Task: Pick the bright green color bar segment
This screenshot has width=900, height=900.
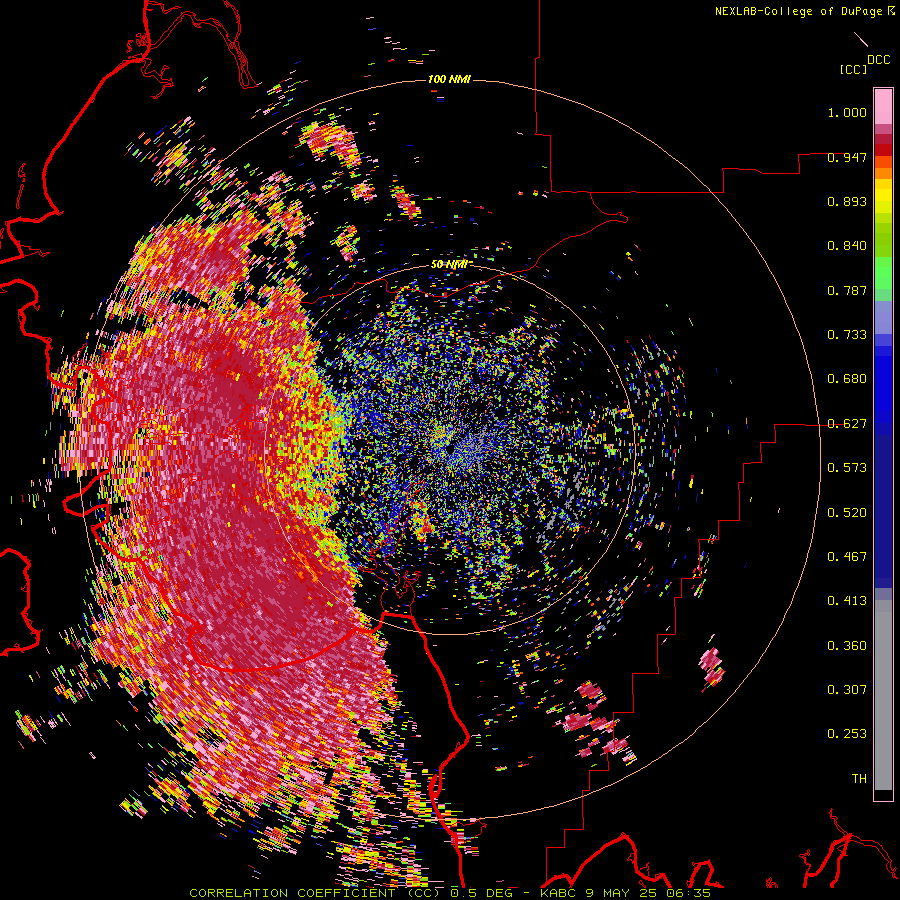Action: (883, 273)
